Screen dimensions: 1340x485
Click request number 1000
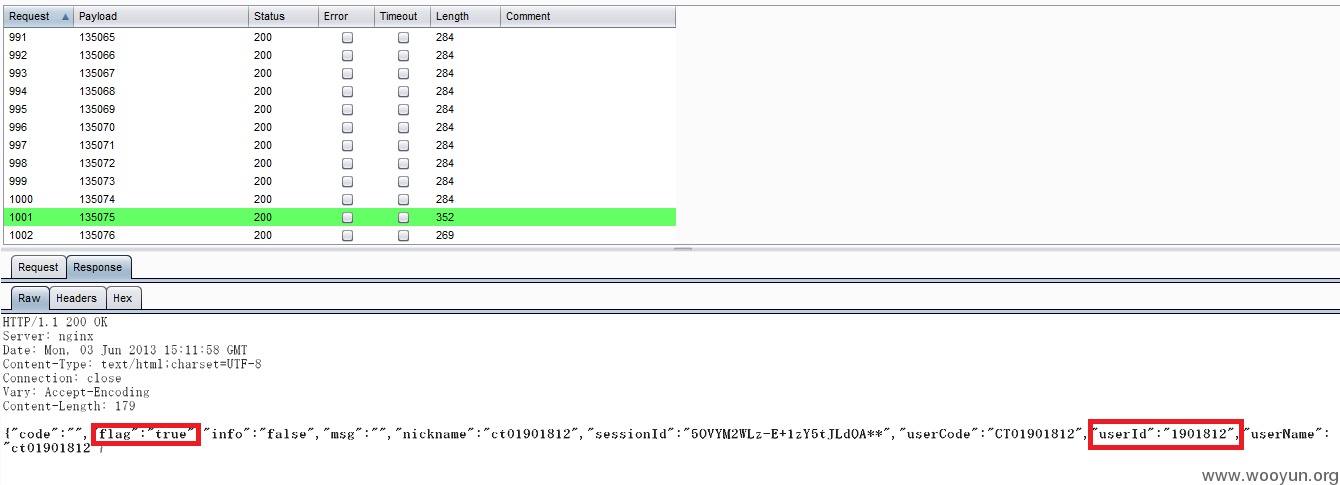tap(21, 199)
